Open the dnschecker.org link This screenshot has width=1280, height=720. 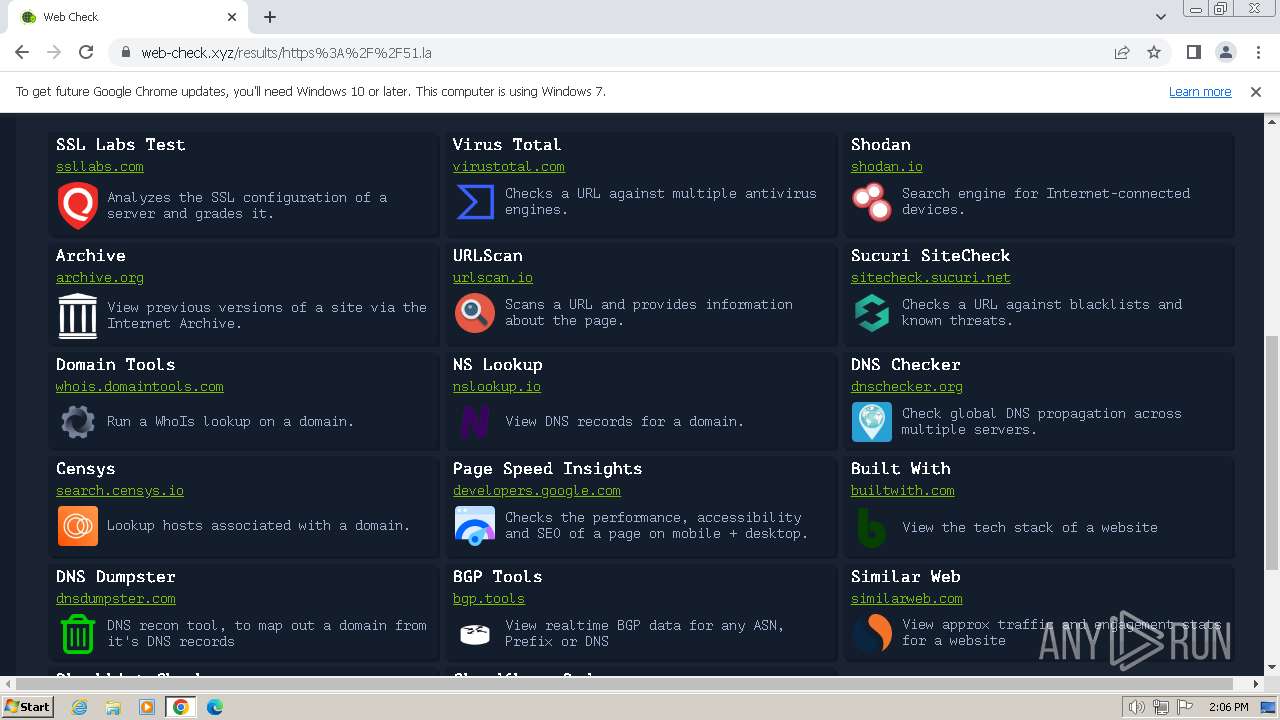tap(907, 387)
